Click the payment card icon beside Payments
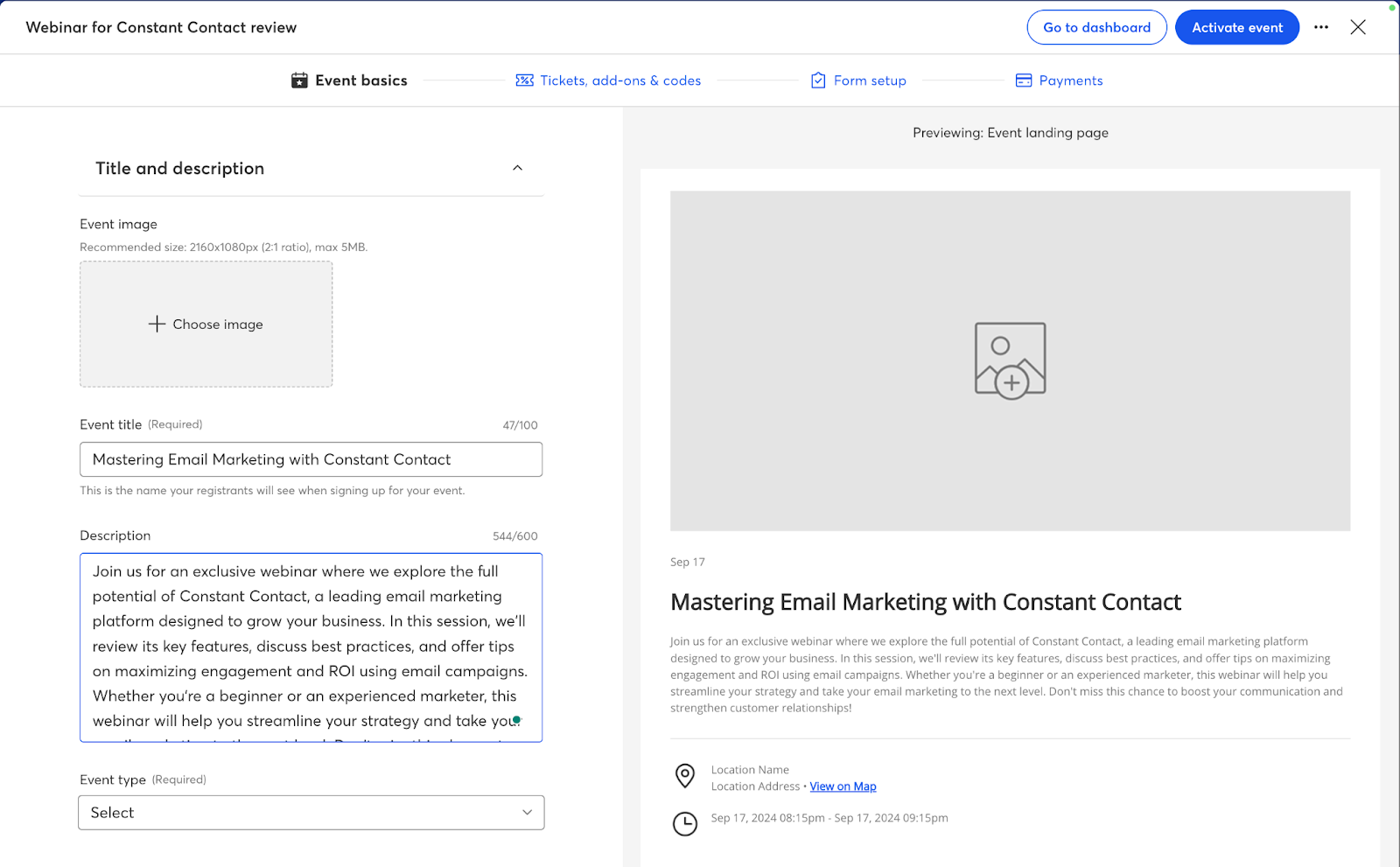The image size is (1400, 867). [1023, 80]
